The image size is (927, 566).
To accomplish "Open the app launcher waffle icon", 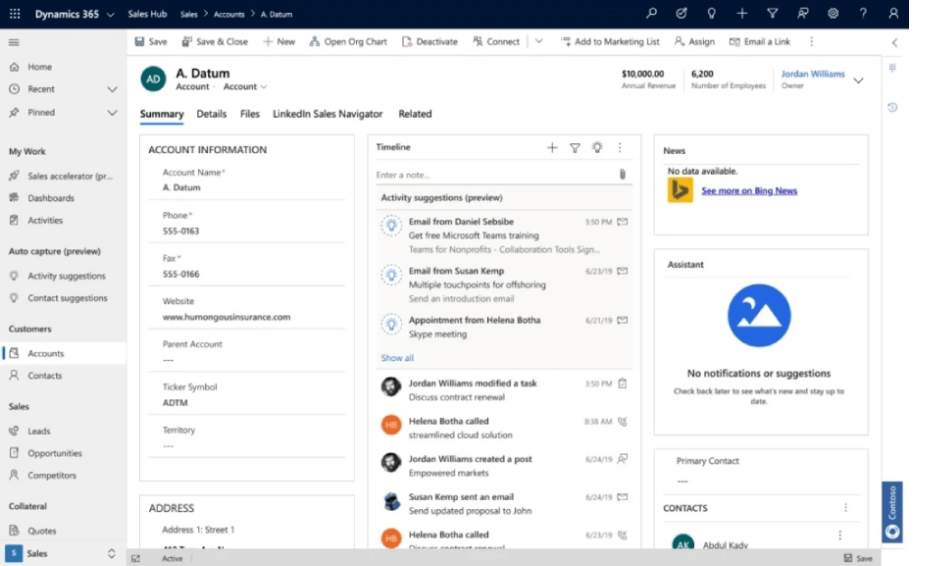I will pyautogui.click(x=15, y=14).
